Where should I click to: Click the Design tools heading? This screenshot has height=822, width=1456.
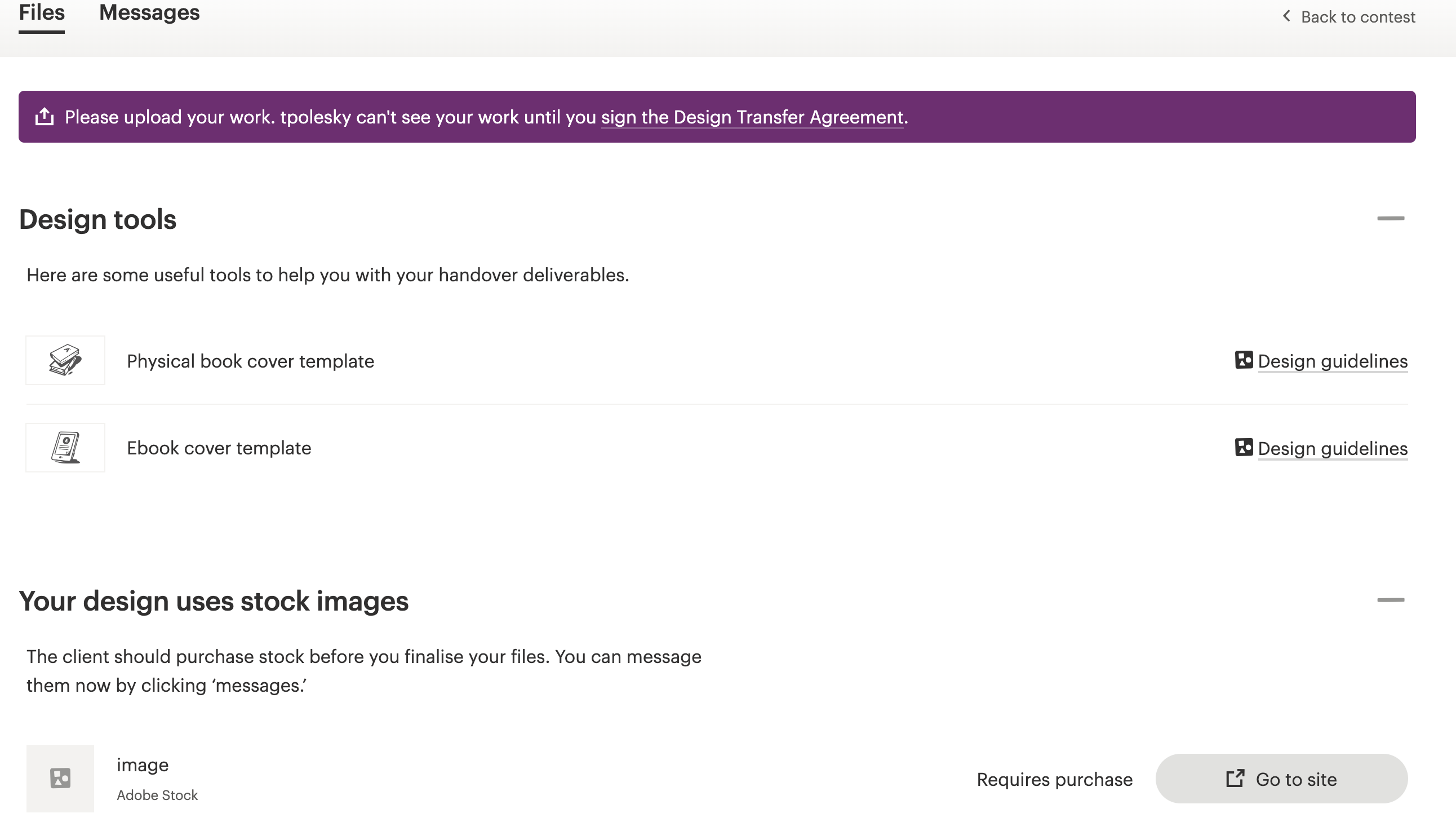click(98, 219)
